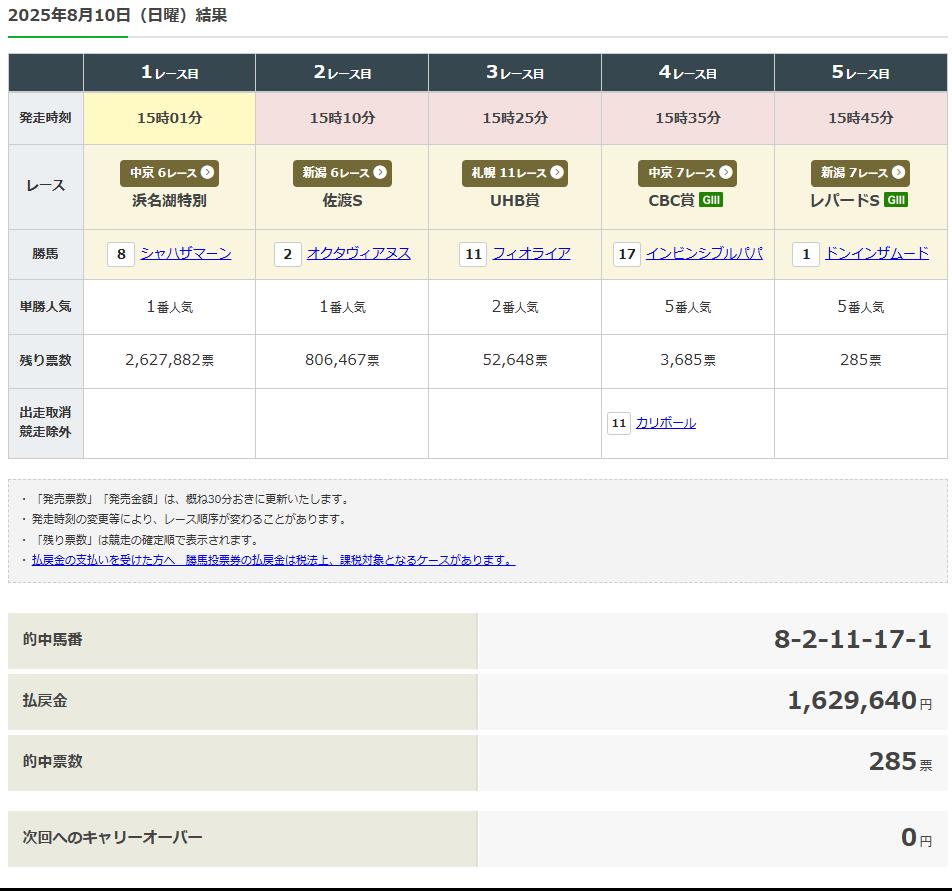Image resolution: width=952 pixels, height=891 pixels.
Task: Open horse link インビンシブルパパ
Action: [704, 253]
